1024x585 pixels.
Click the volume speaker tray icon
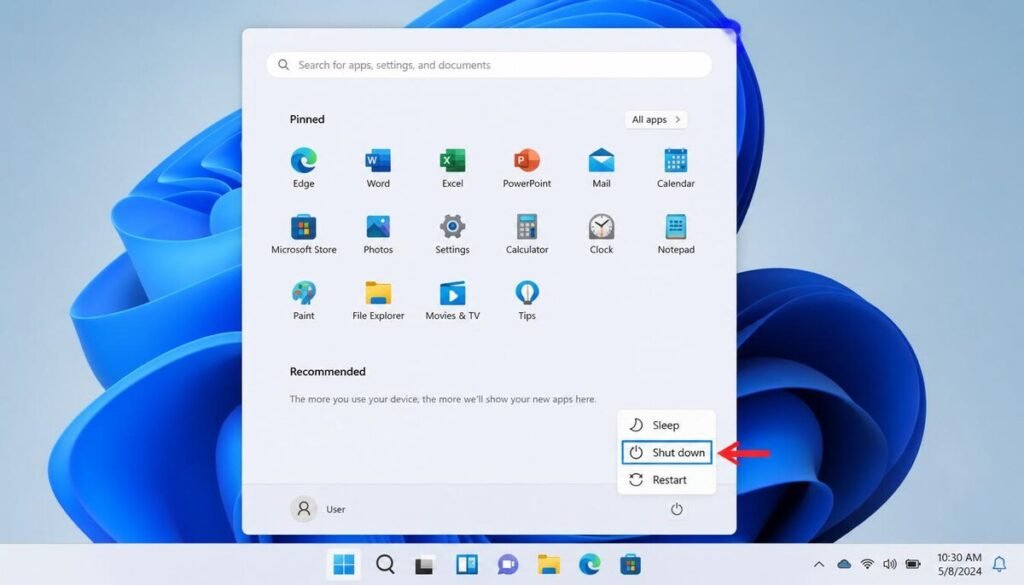tap(889, 564)
